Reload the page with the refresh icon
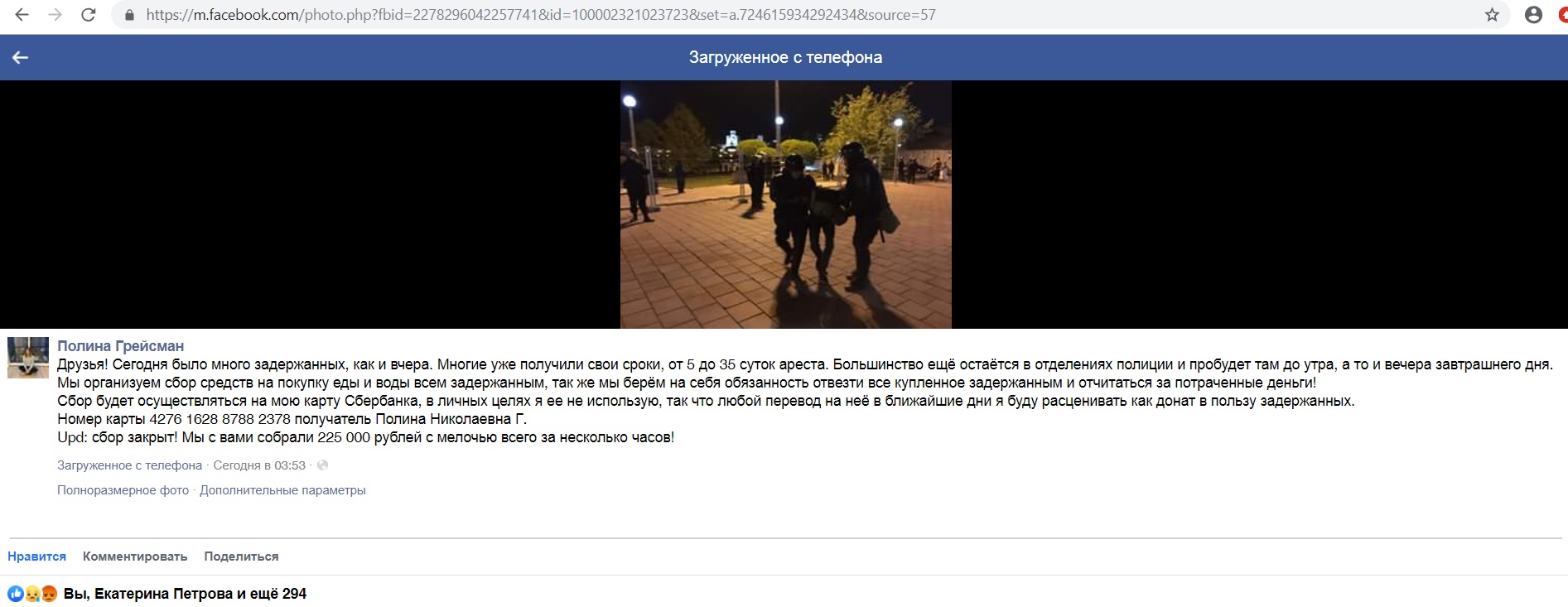This screenshot has height=607, width=1568. pyautogui.click(x=88, y=15)
